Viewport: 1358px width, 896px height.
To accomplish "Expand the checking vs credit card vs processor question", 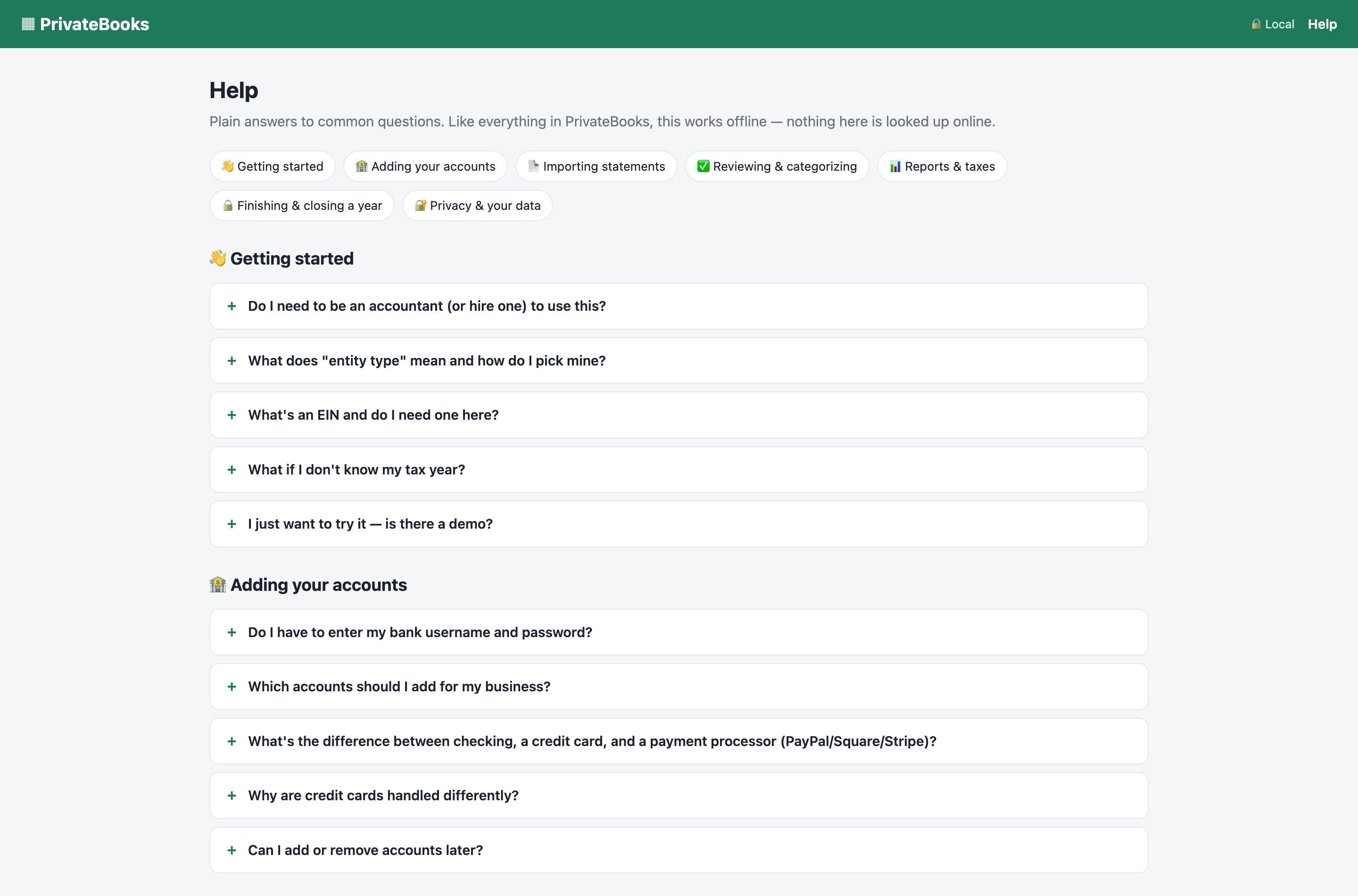I will 679,741.
